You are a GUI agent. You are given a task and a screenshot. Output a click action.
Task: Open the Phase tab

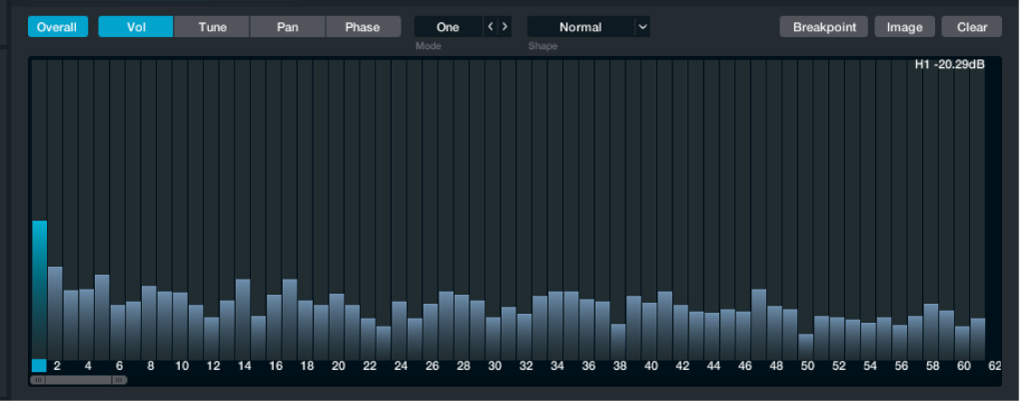pos(362,27)
